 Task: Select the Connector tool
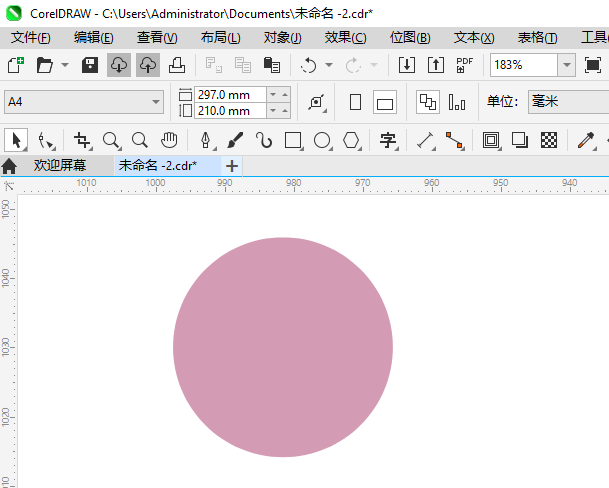pyautogui.click(x=454, y=140)
